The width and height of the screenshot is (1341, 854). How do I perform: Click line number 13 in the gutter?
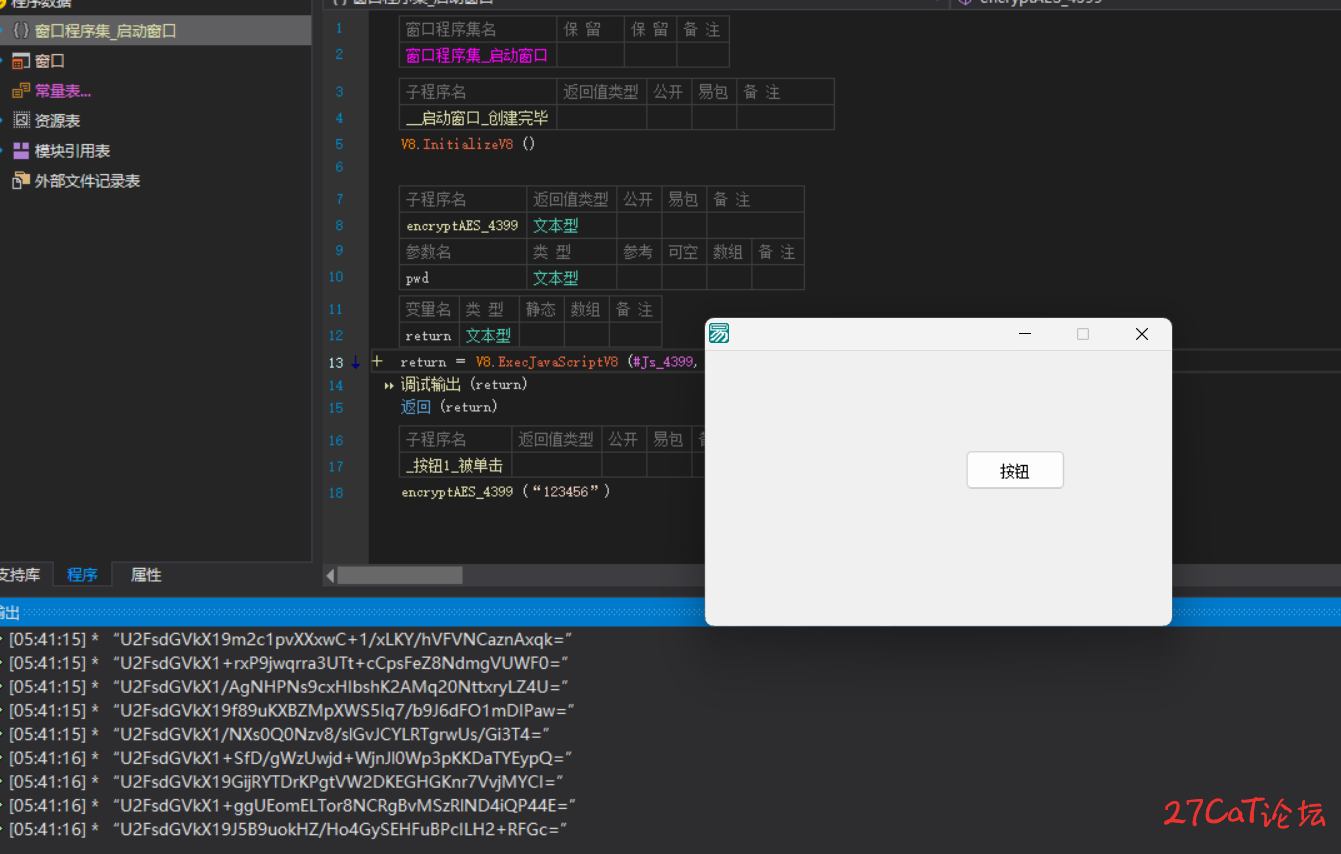coord(336,363)
